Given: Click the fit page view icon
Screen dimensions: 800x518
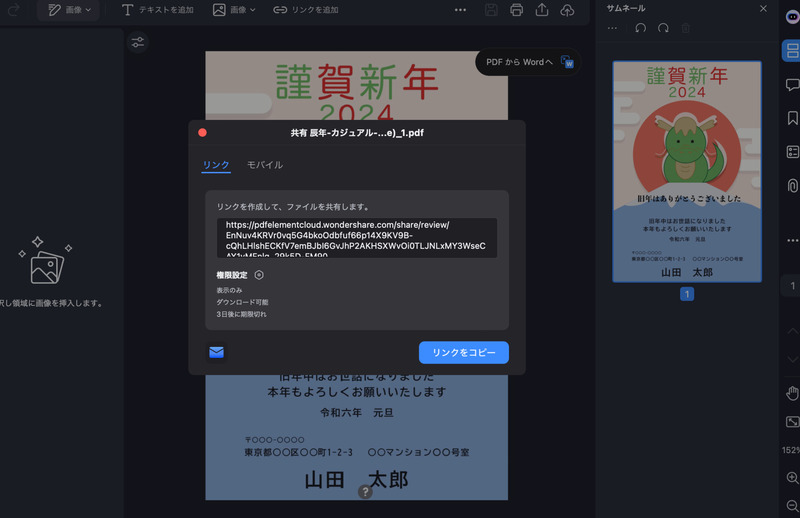Looking at the screenshot, I should tap(792, 422).
